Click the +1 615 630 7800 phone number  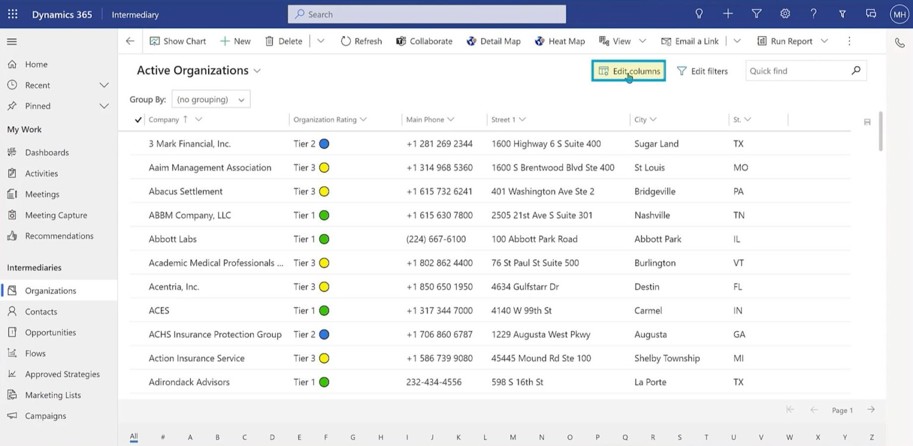pyautogui.click(x=440, y=215)
